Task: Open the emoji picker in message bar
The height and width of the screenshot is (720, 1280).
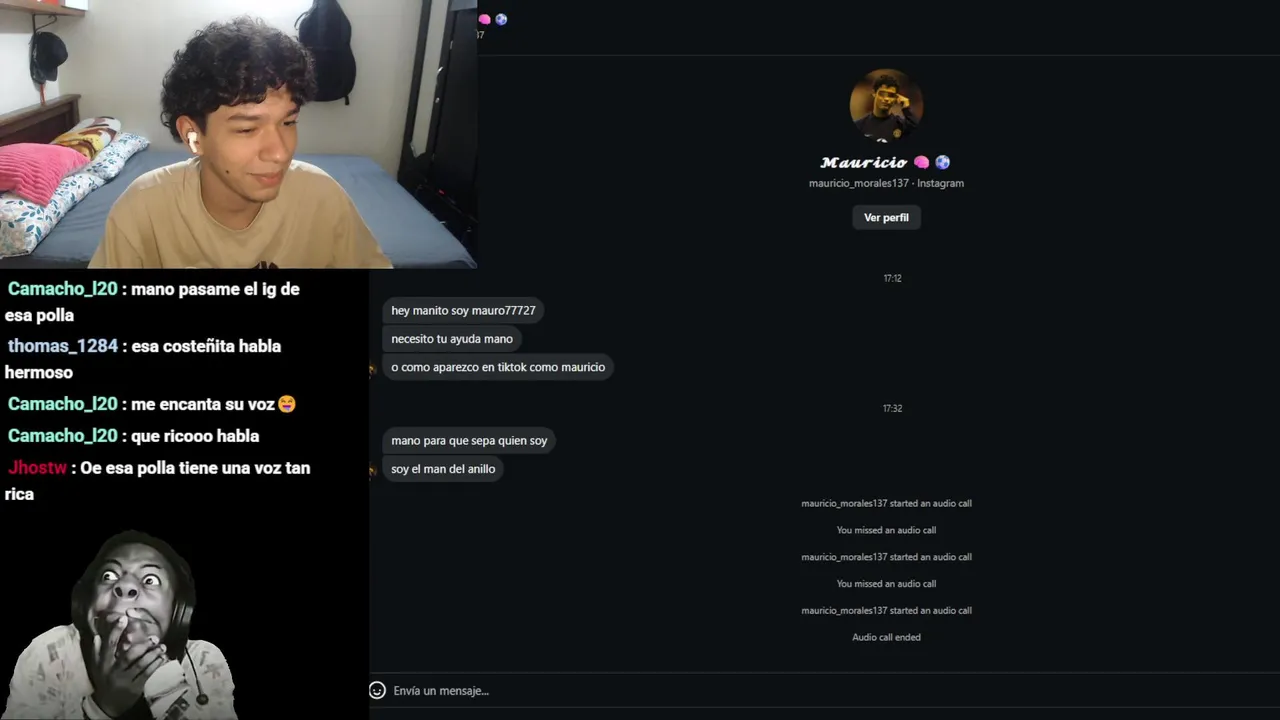Action: click(377, 690)
